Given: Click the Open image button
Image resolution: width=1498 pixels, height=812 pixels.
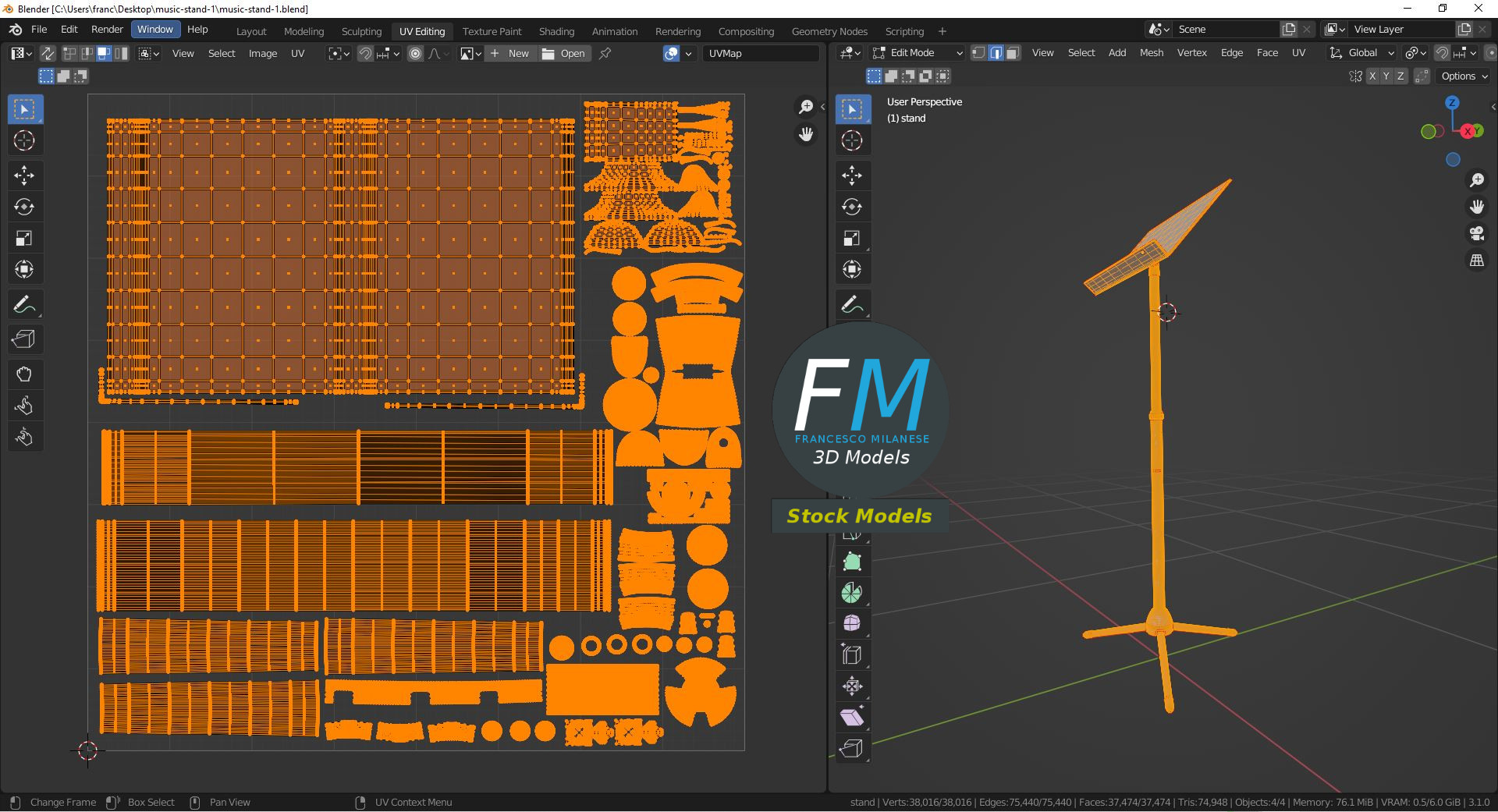Looking at the screenshot, I should coord(564,53).
